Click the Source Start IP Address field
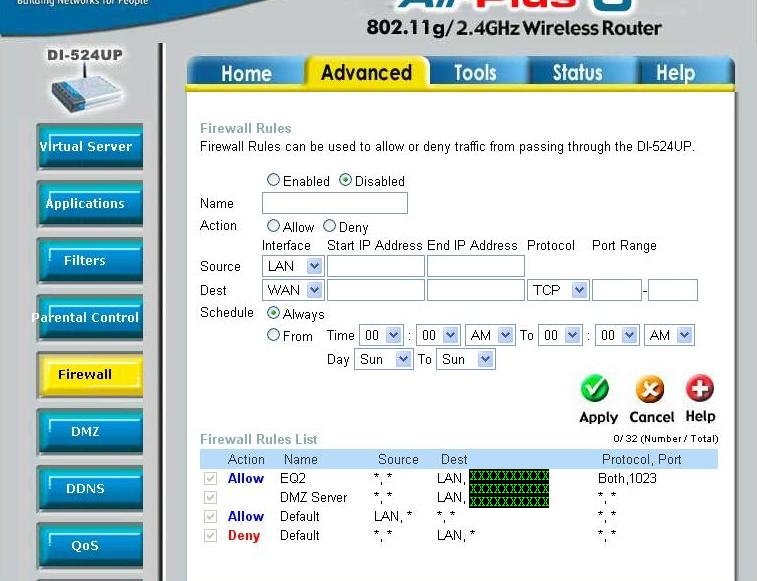This screenshot has height=581, width=757. [x=375, y=266]
